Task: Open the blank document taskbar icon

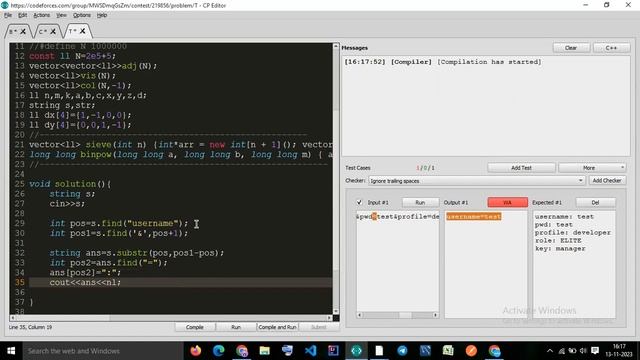Action: coord(379,351)
